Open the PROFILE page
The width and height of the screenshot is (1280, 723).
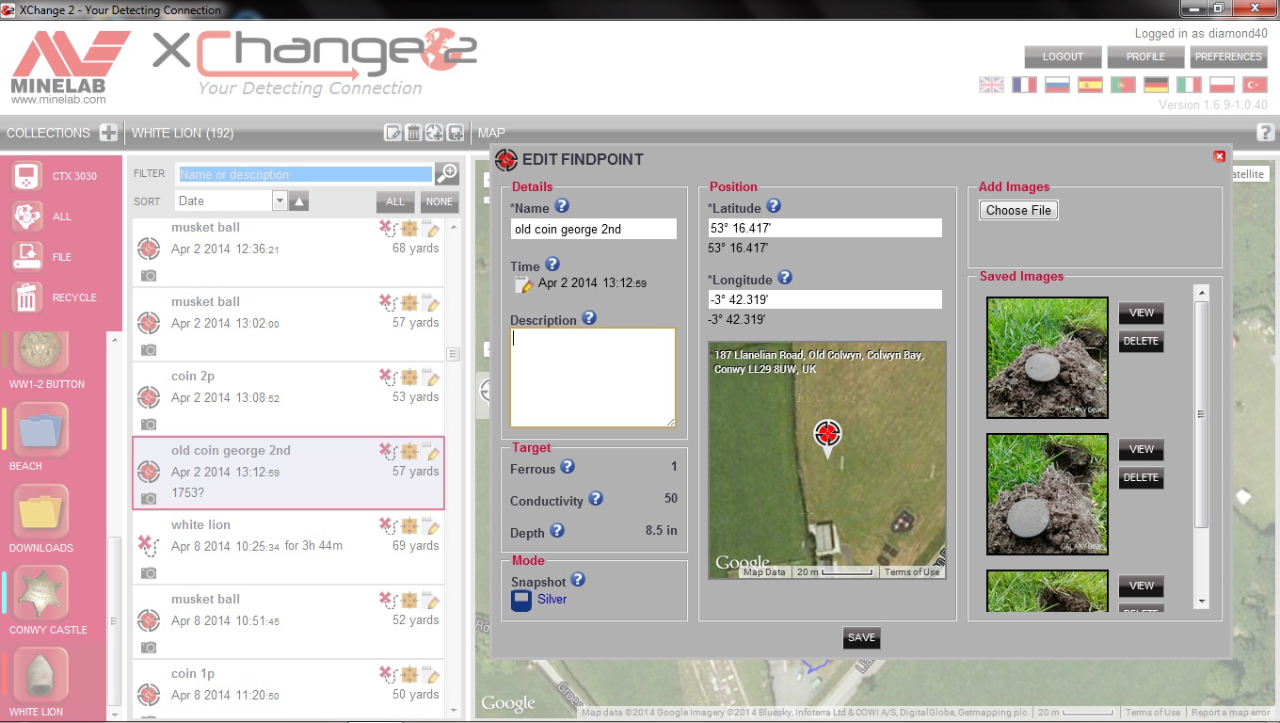point(1145,57)
